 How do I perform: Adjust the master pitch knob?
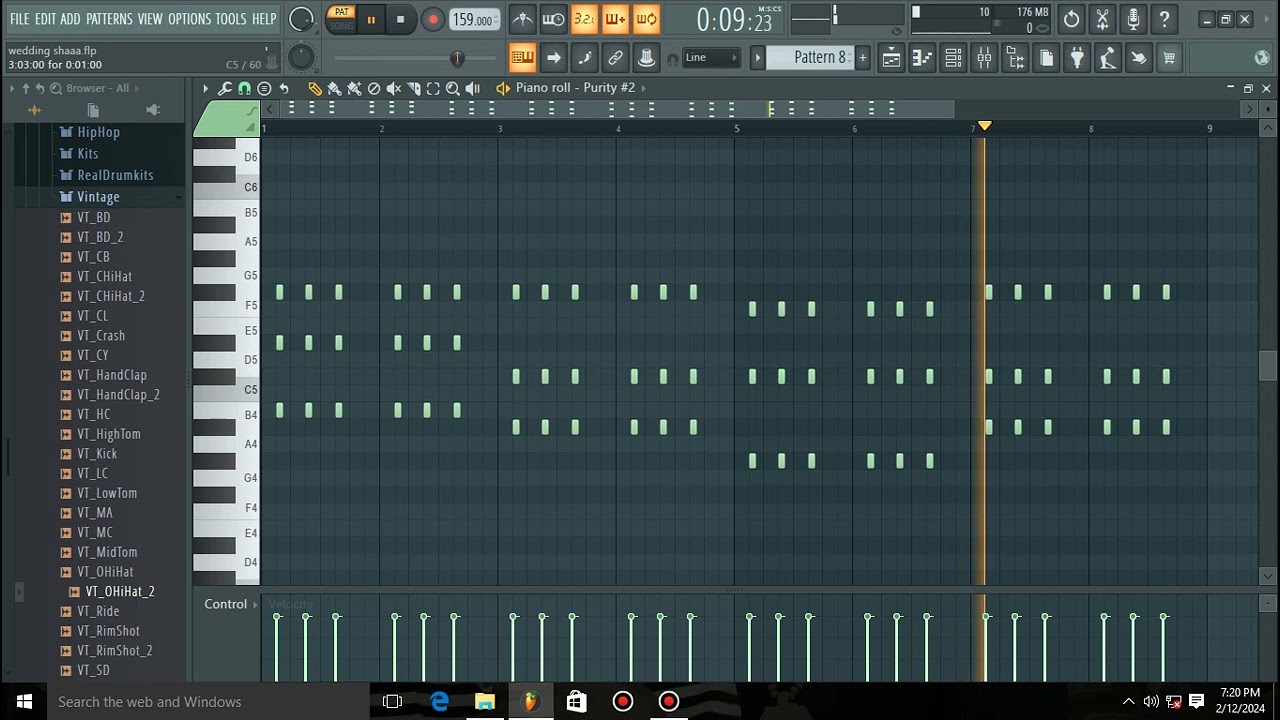coord(301,58)
